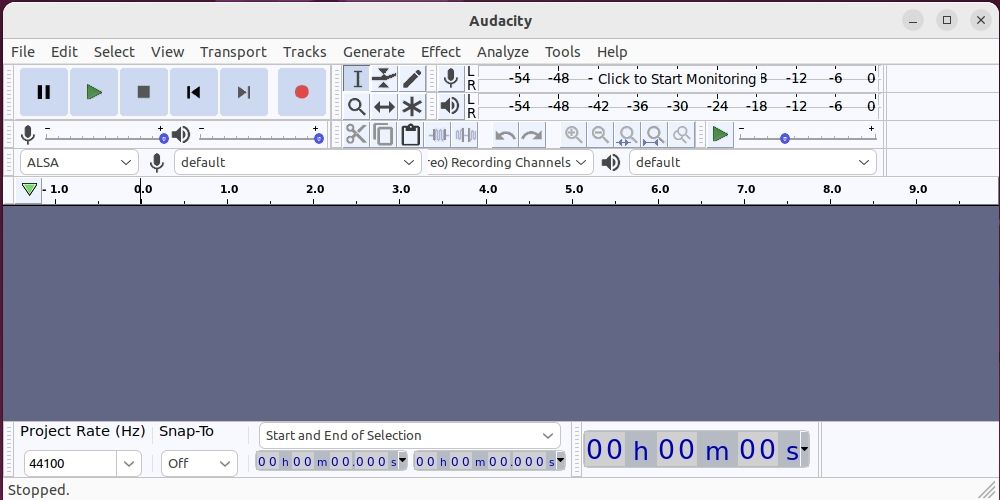Open the Generate menu
Viewport: 1000px width, 500px height.
click(373, 52)
